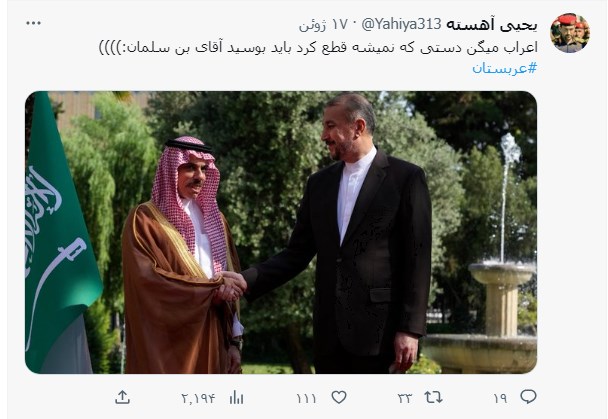Open the author's profile picture
Image resolution: width=608 pixels, height=419 pixels.
tap(570, 33)
